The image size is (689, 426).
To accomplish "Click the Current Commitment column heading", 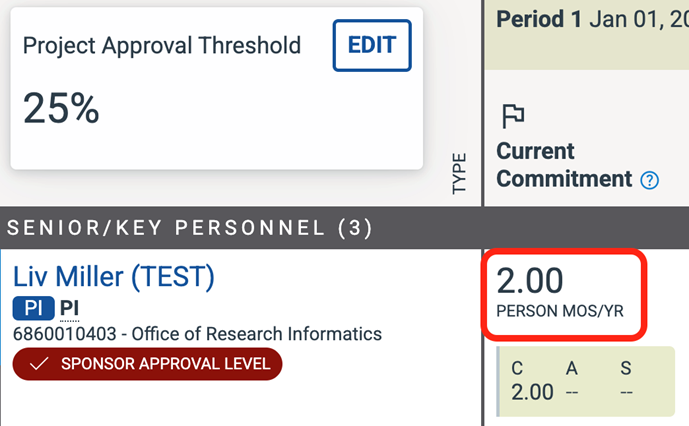I will point(564,165).
